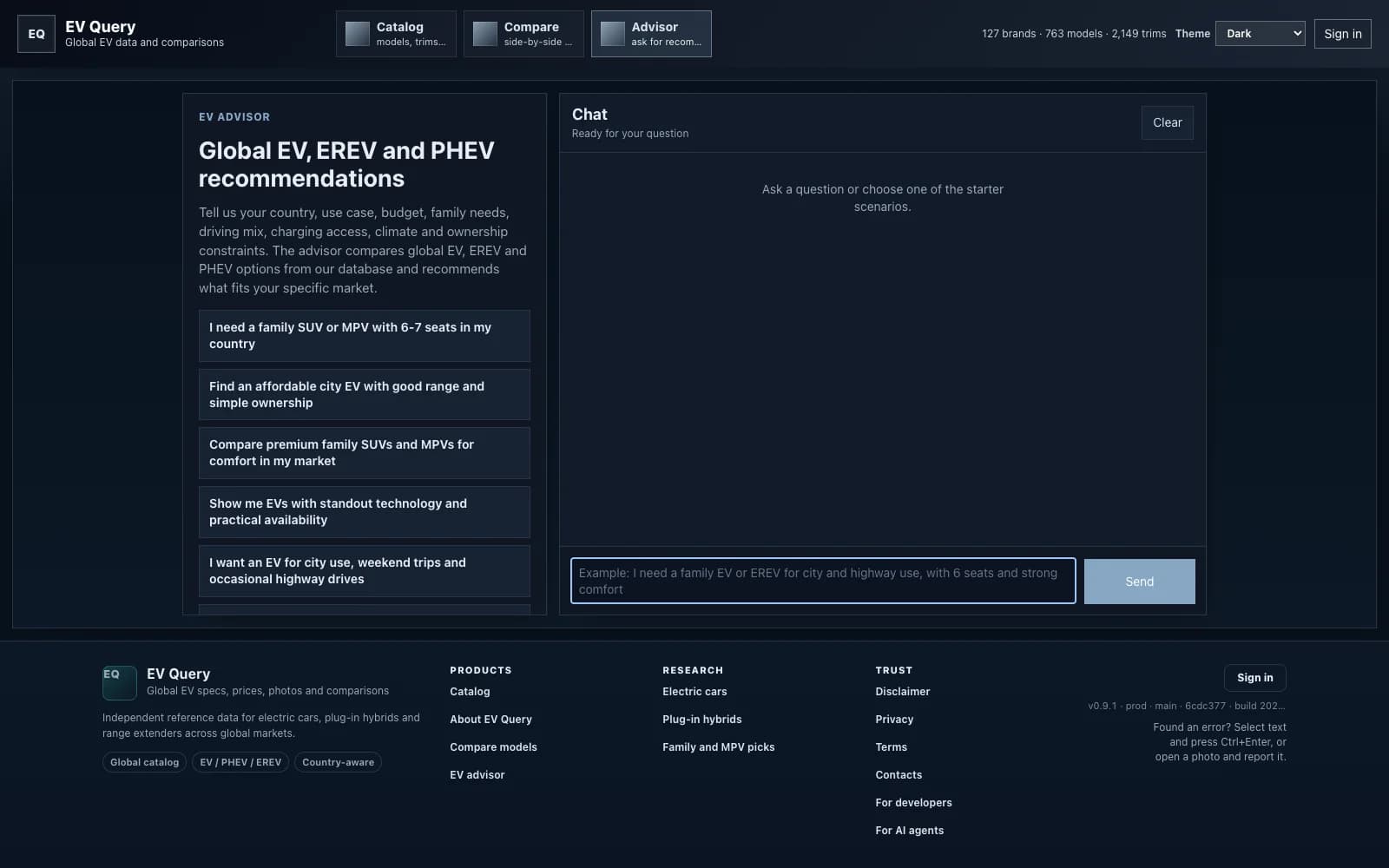Switch to the Advisor tab
The height and width of the screenshot is (868, 1389).
651,34
